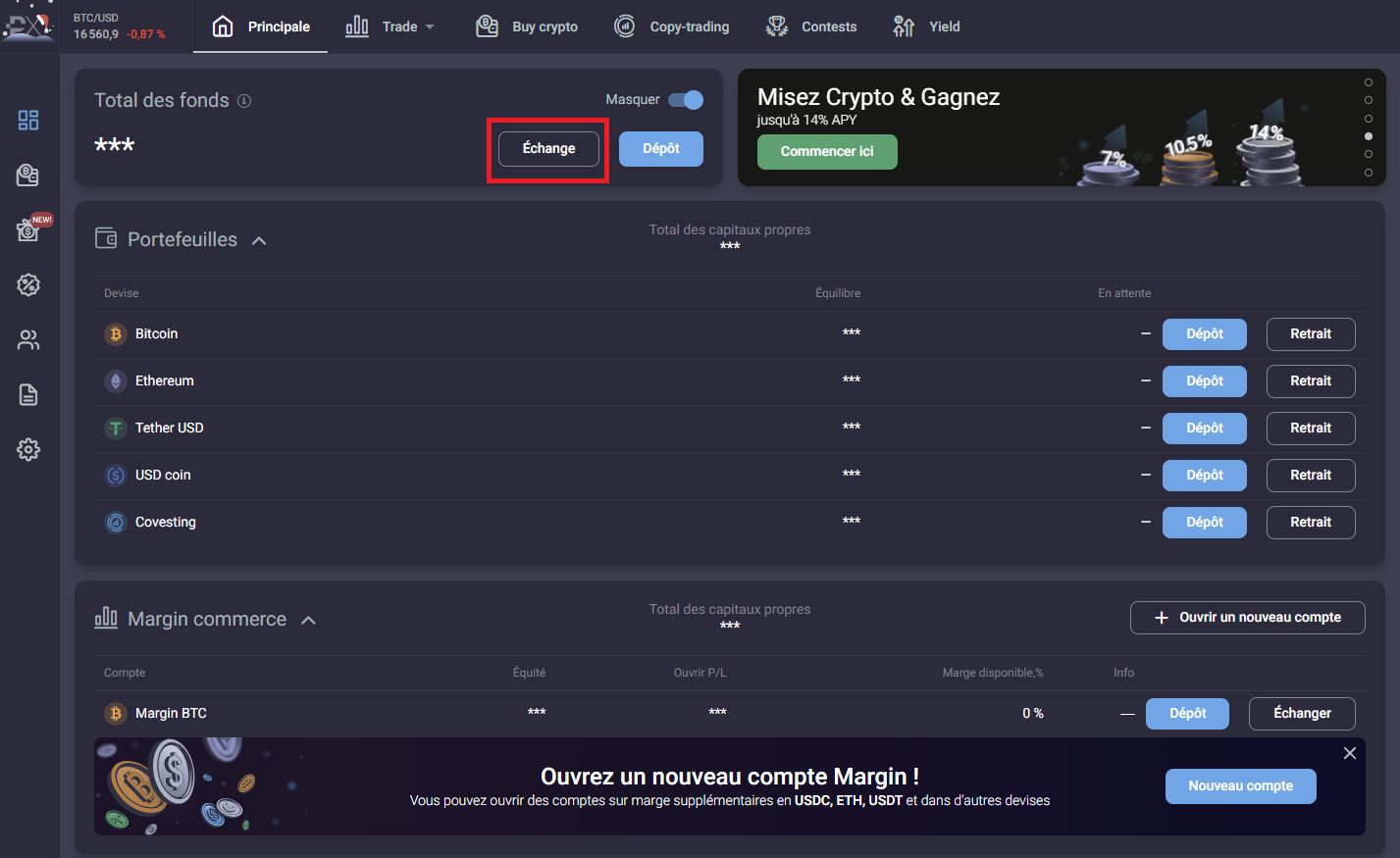The height and width of the screenshot is (858, 1400).
Task: Click the Nouveau compte banner button
Action: (1241, 786)
